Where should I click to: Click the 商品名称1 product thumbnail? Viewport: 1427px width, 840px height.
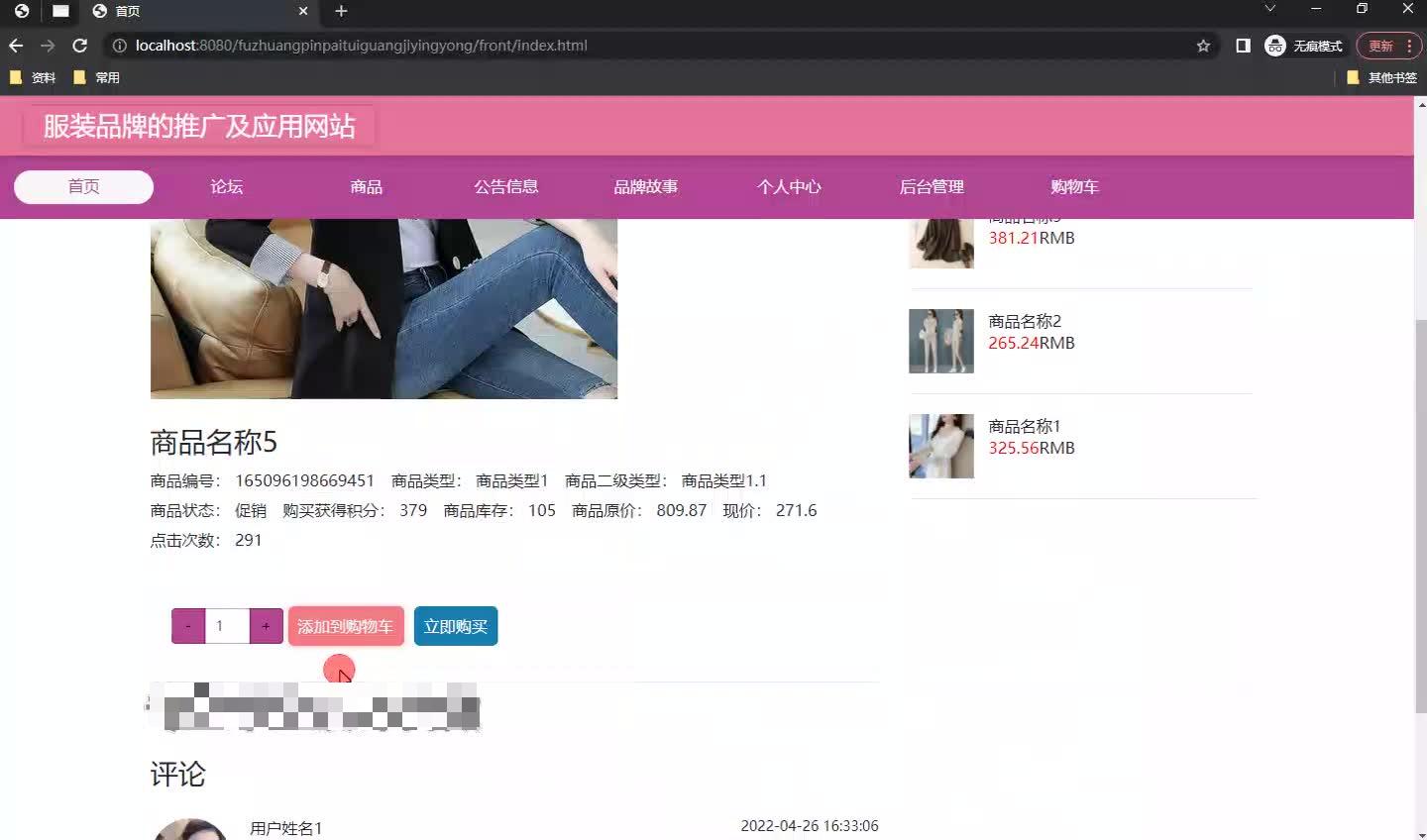940,446
